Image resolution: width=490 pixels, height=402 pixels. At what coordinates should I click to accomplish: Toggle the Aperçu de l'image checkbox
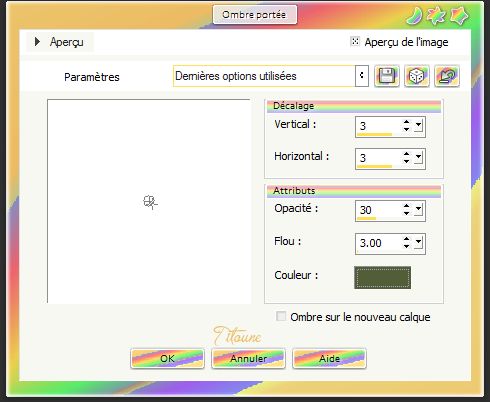(355, 41)
